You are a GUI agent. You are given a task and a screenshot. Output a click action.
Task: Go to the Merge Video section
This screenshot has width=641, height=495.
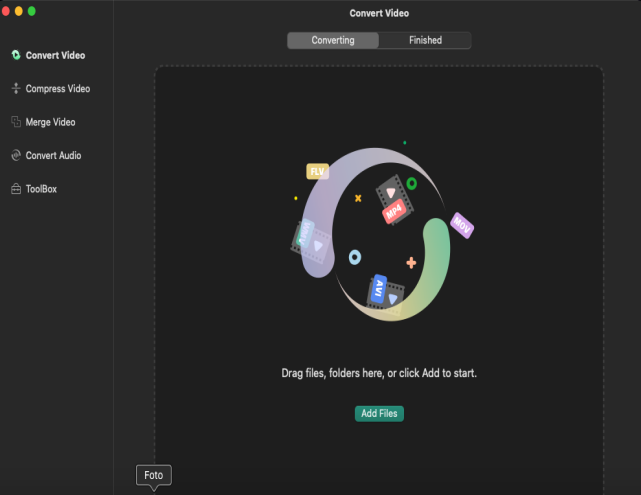[x=50, y=122]
